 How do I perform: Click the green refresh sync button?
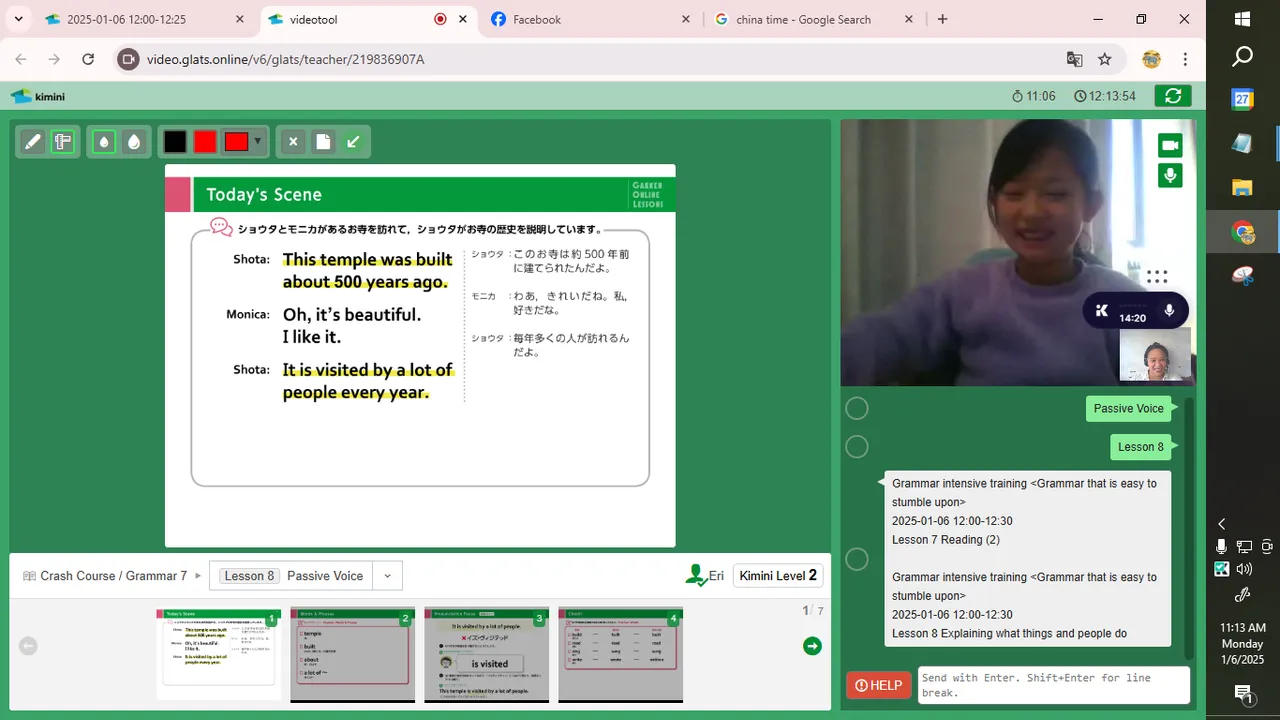[x=1173, y=96]
